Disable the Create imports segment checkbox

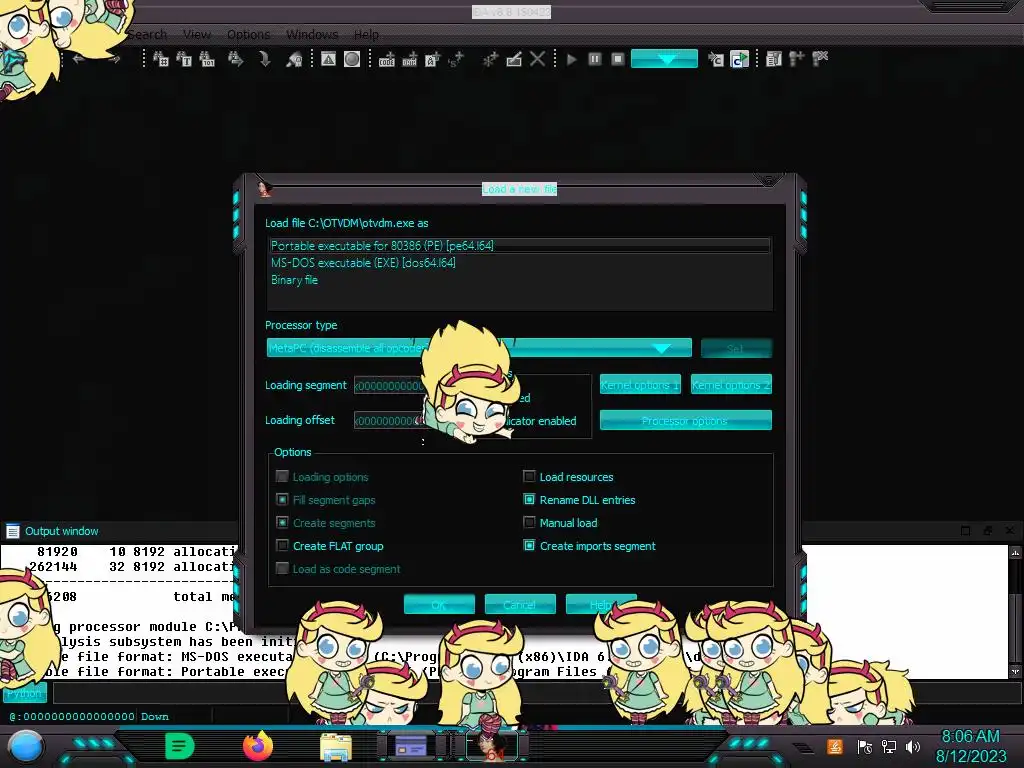(529, 545)
